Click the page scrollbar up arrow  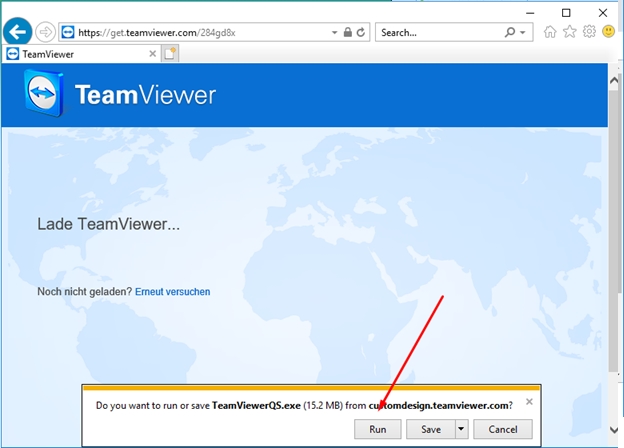tap(614, 80)
